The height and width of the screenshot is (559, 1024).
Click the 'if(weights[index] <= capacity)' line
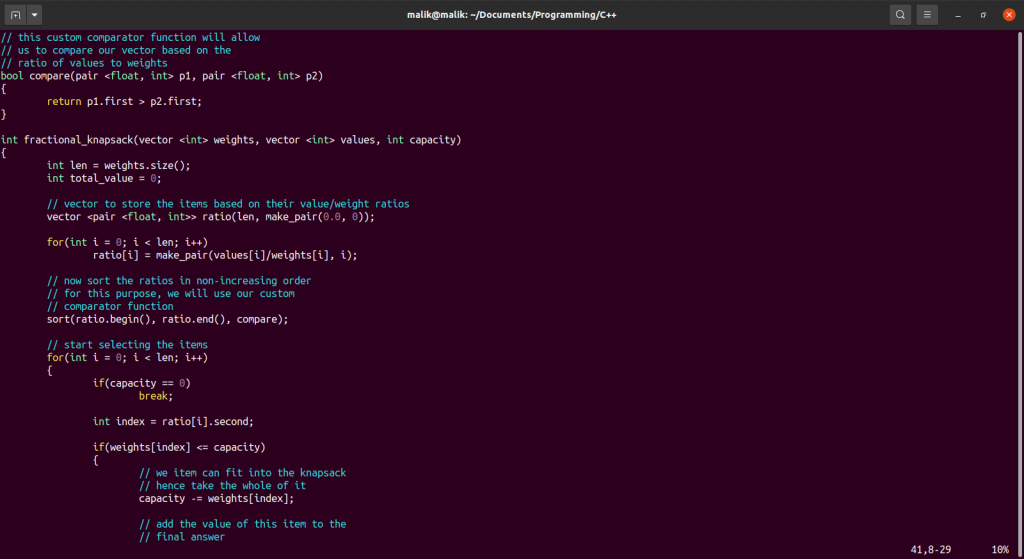179,447
